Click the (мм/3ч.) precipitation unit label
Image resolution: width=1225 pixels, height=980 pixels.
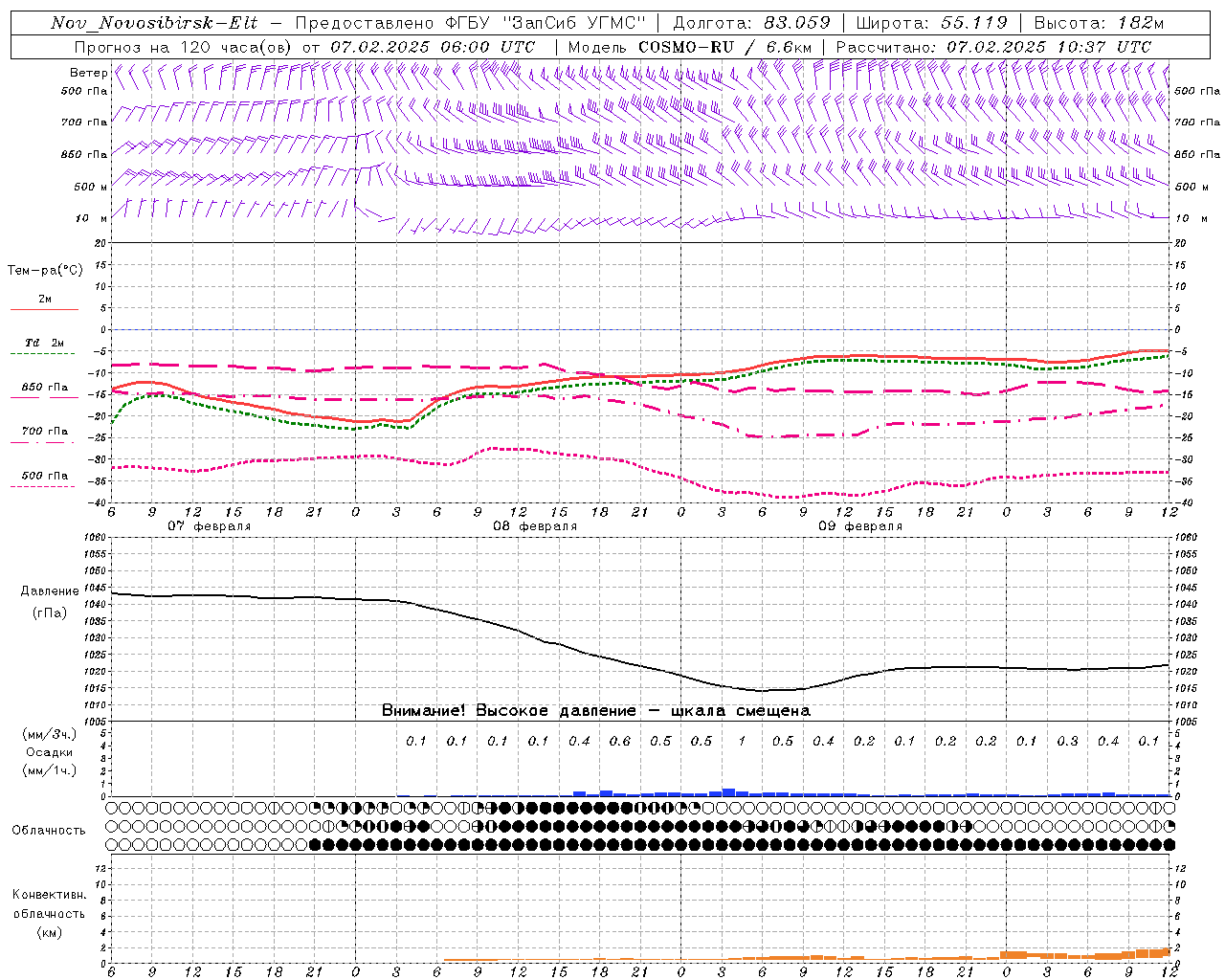coord(49,734)
